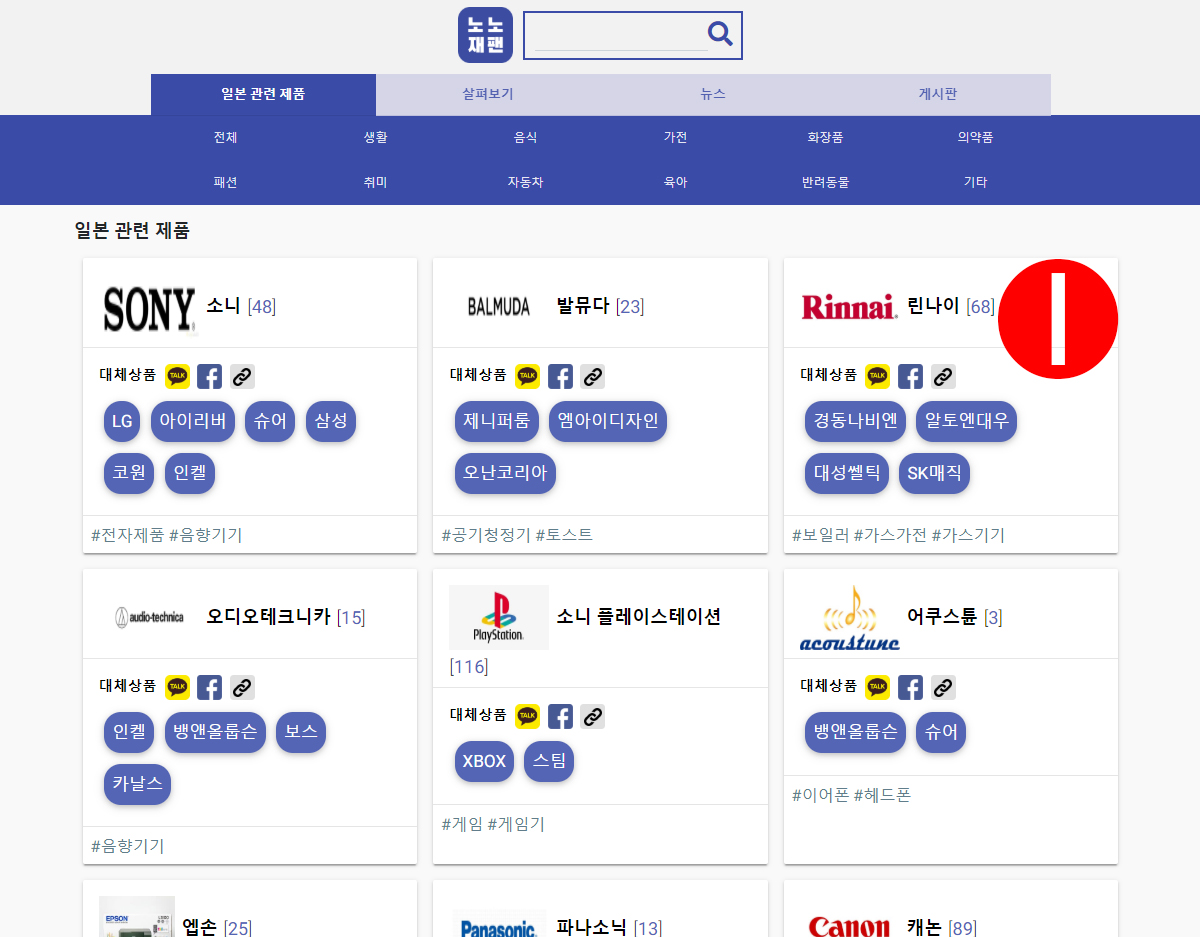Click the 제니퍼룸 alternative button
This screenshot has height=937, width=1200.
pyautogui.click(x=497, y=421)
